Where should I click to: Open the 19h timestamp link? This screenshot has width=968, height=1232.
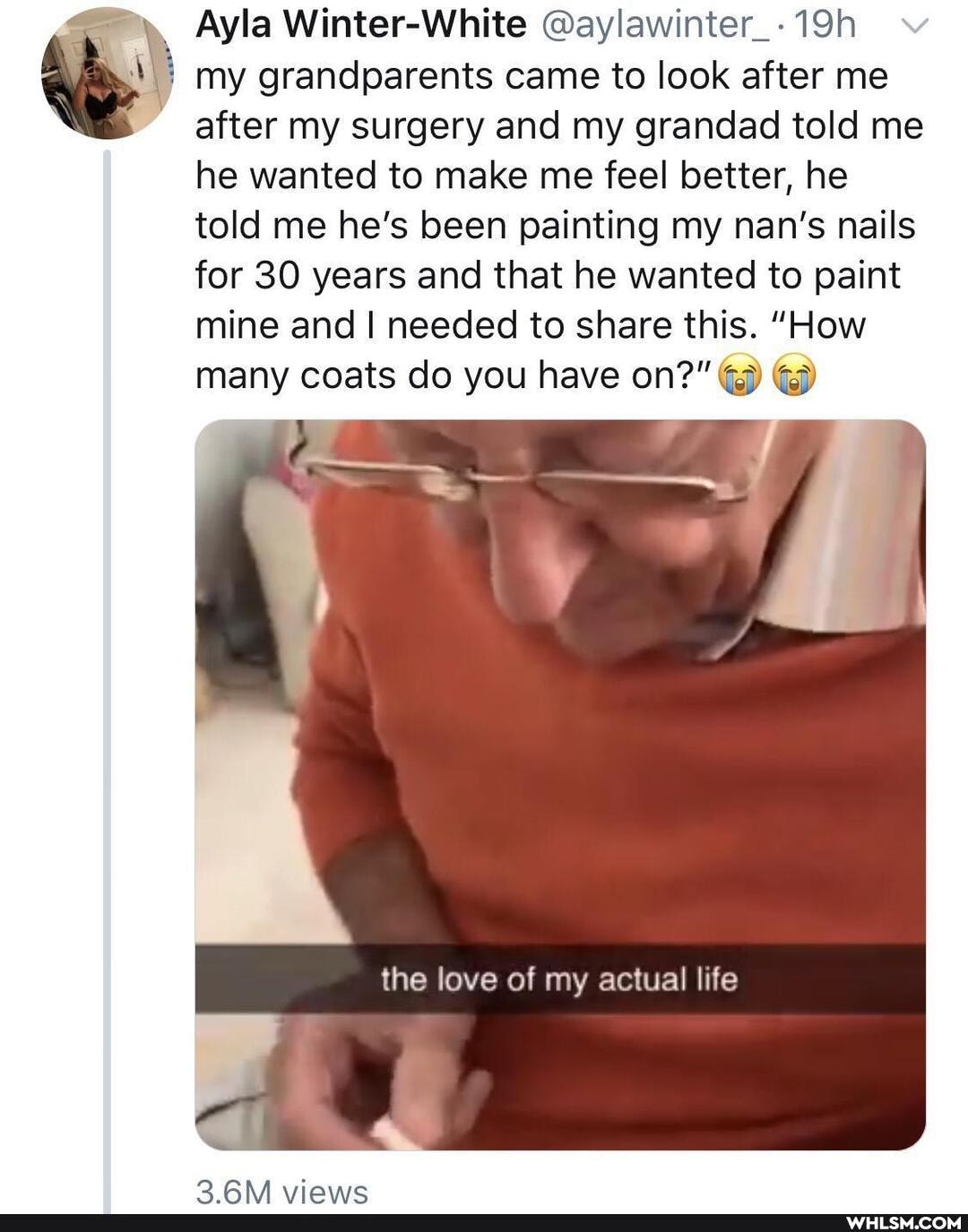(825, 25)
